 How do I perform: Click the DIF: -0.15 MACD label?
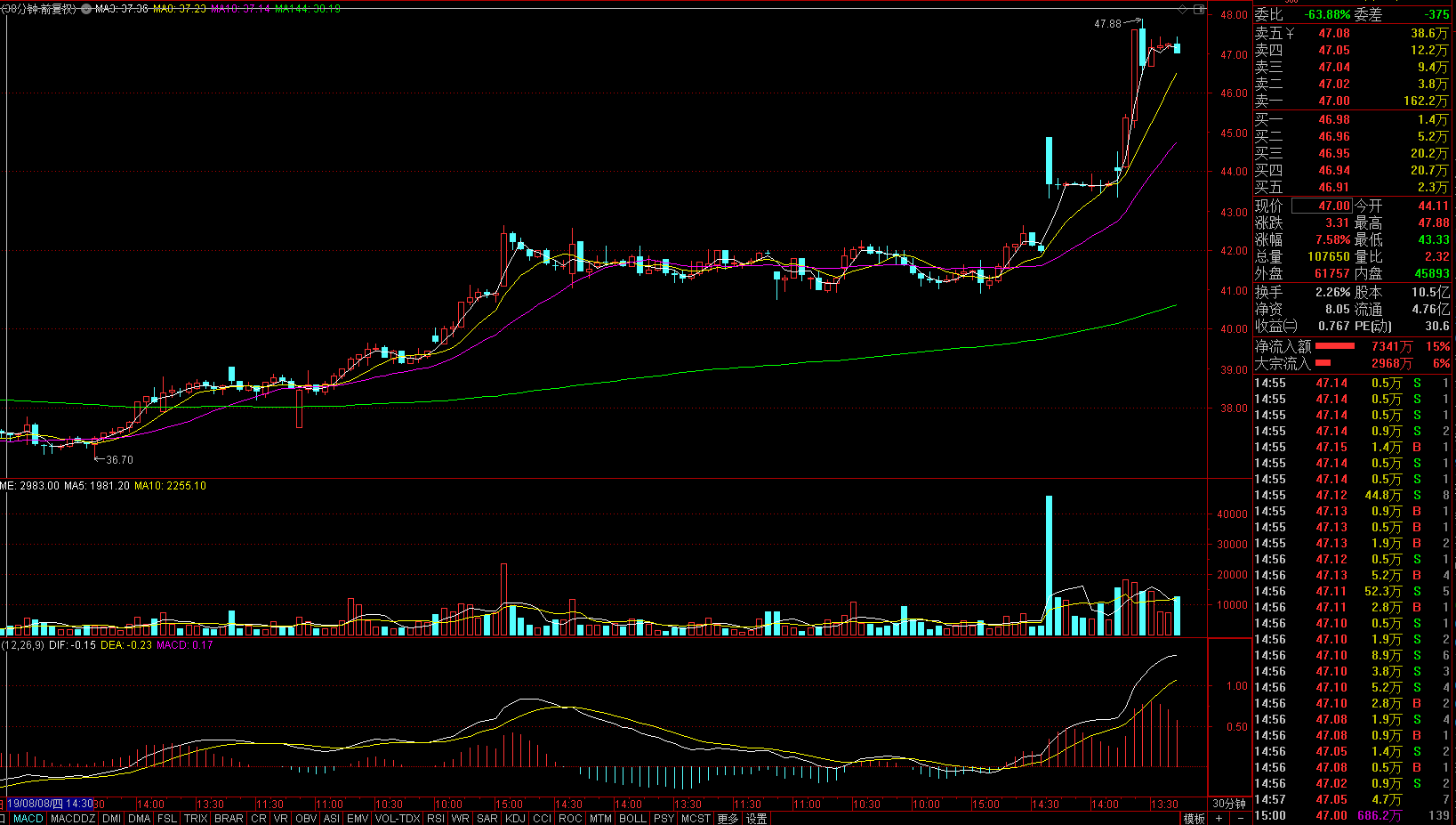point(72,645)
